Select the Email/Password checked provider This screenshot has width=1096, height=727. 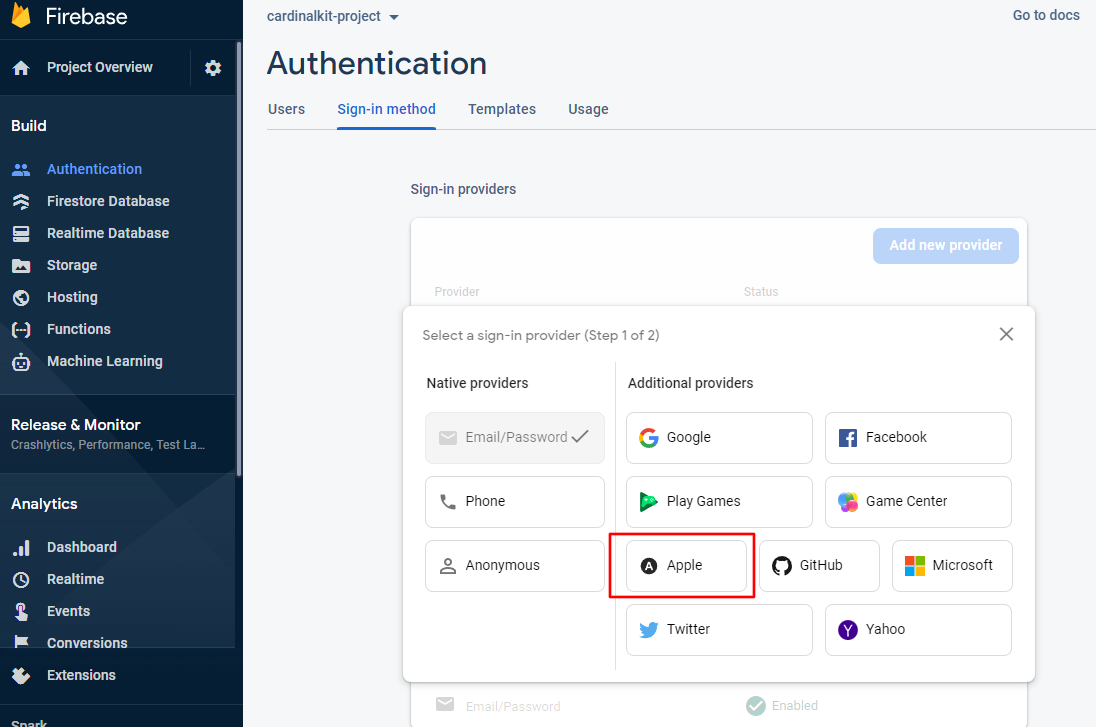tap(514, 437)
